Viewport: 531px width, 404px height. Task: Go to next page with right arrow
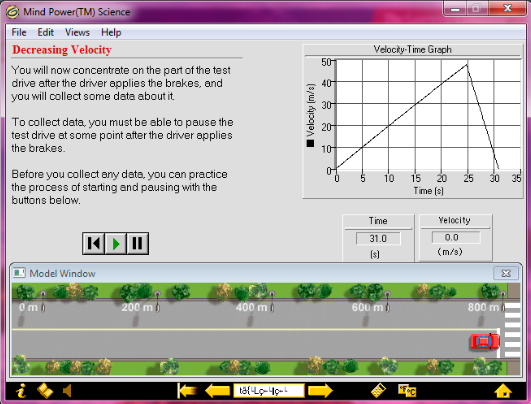click(320, 391)
